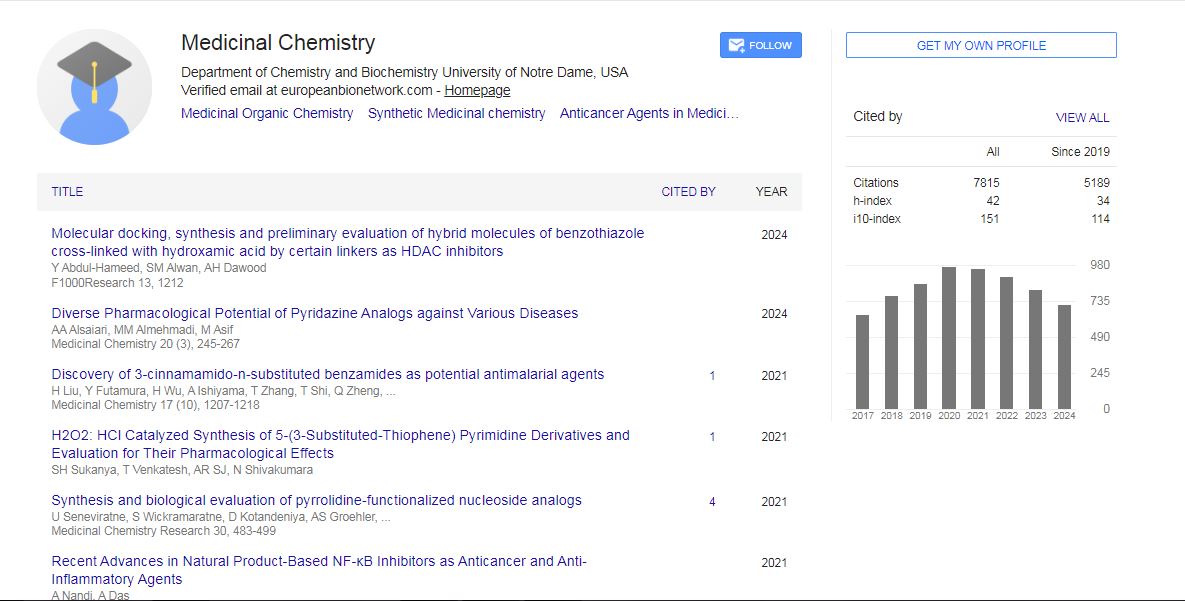Viewport: 1185px width, 601px height.
Task: Select Medicinal Organic Chemistry interest tag
Action: pyautogui.click(x=267, y=113)
